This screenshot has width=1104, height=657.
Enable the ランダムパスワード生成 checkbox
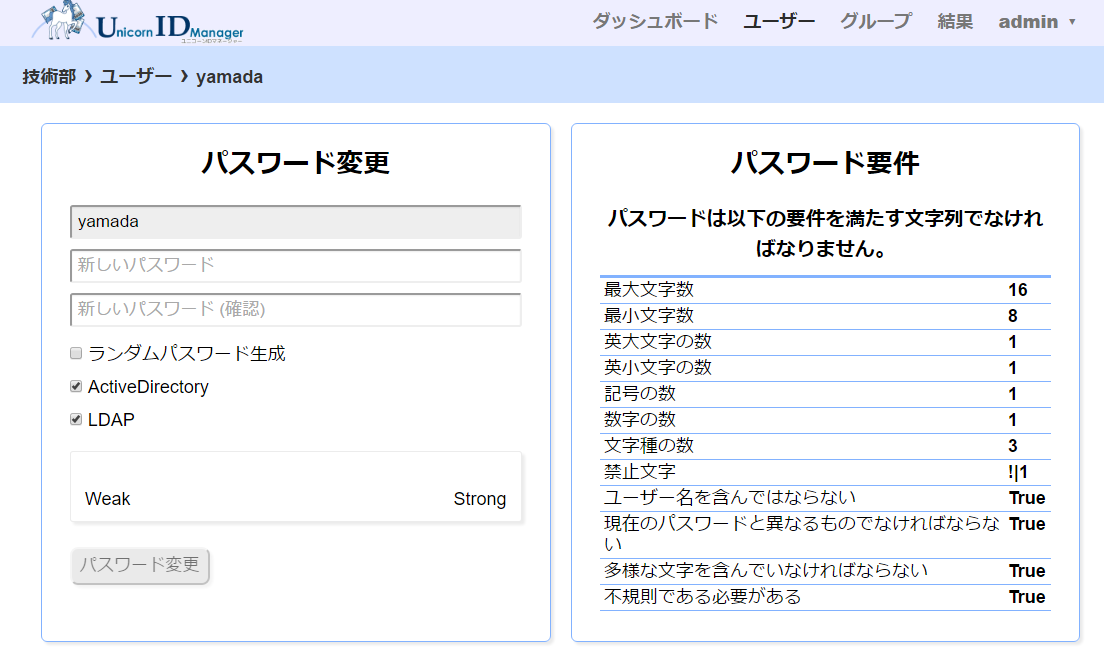click(x=76, y=353)
